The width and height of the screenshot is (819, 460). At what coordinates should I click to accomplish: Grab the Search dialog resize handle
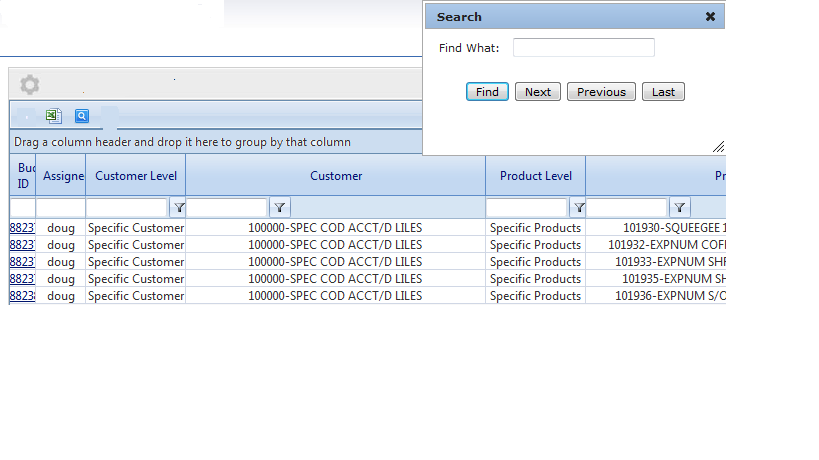pos(718,147)
